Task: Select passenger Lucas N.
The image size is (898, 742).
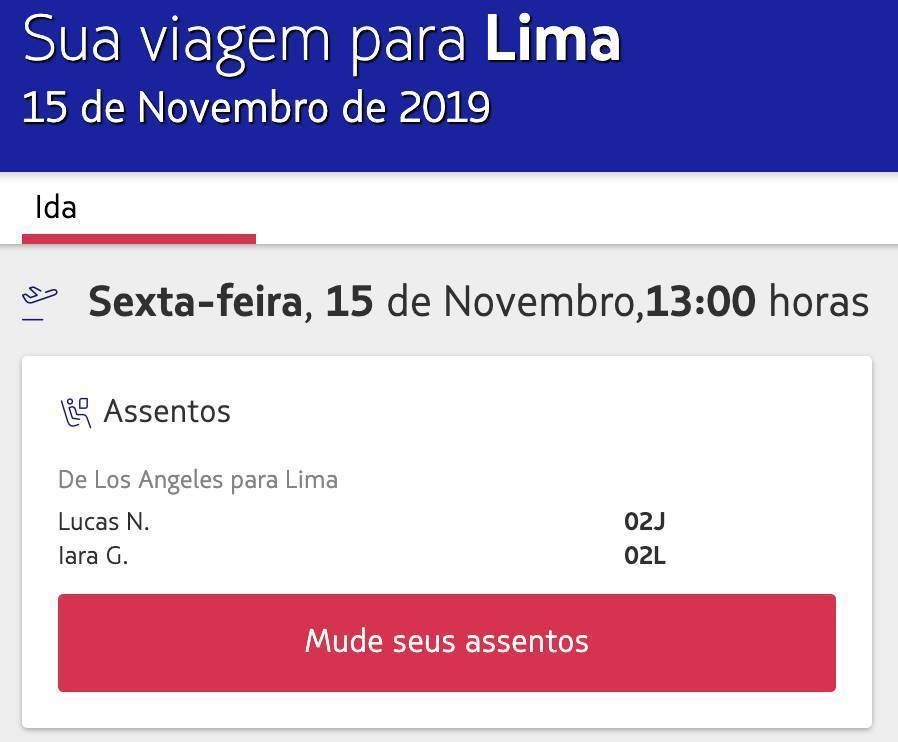Action: (x=104, y=522)
